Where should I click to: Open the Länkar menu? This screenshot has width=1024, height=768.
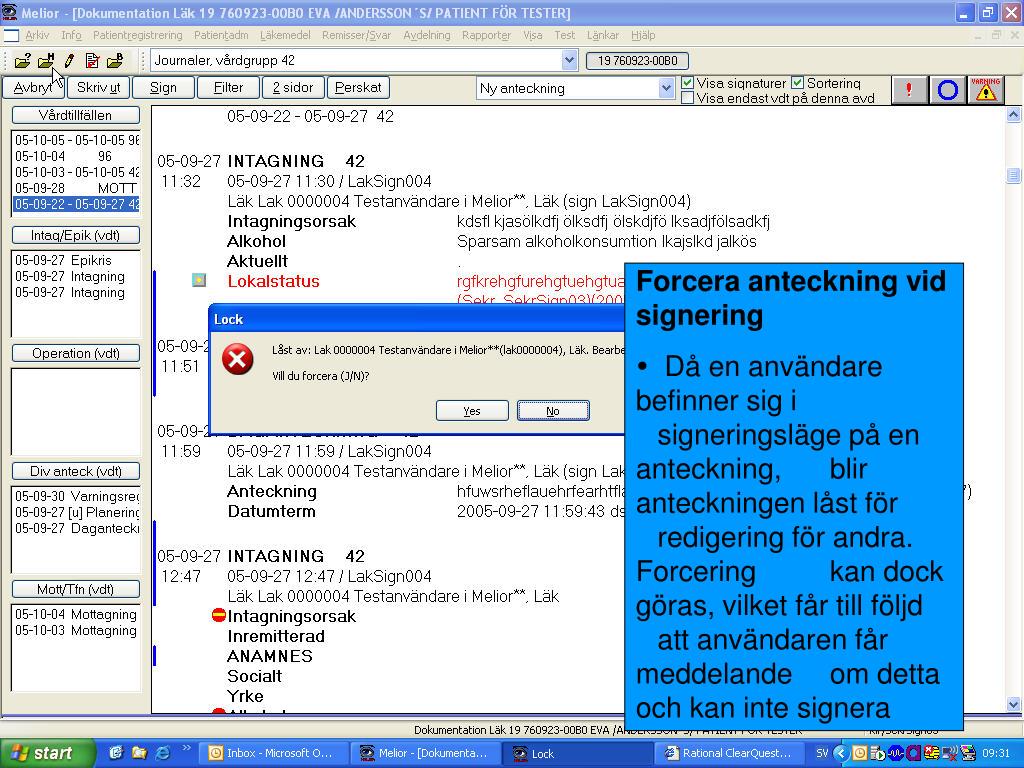point(603,35)
